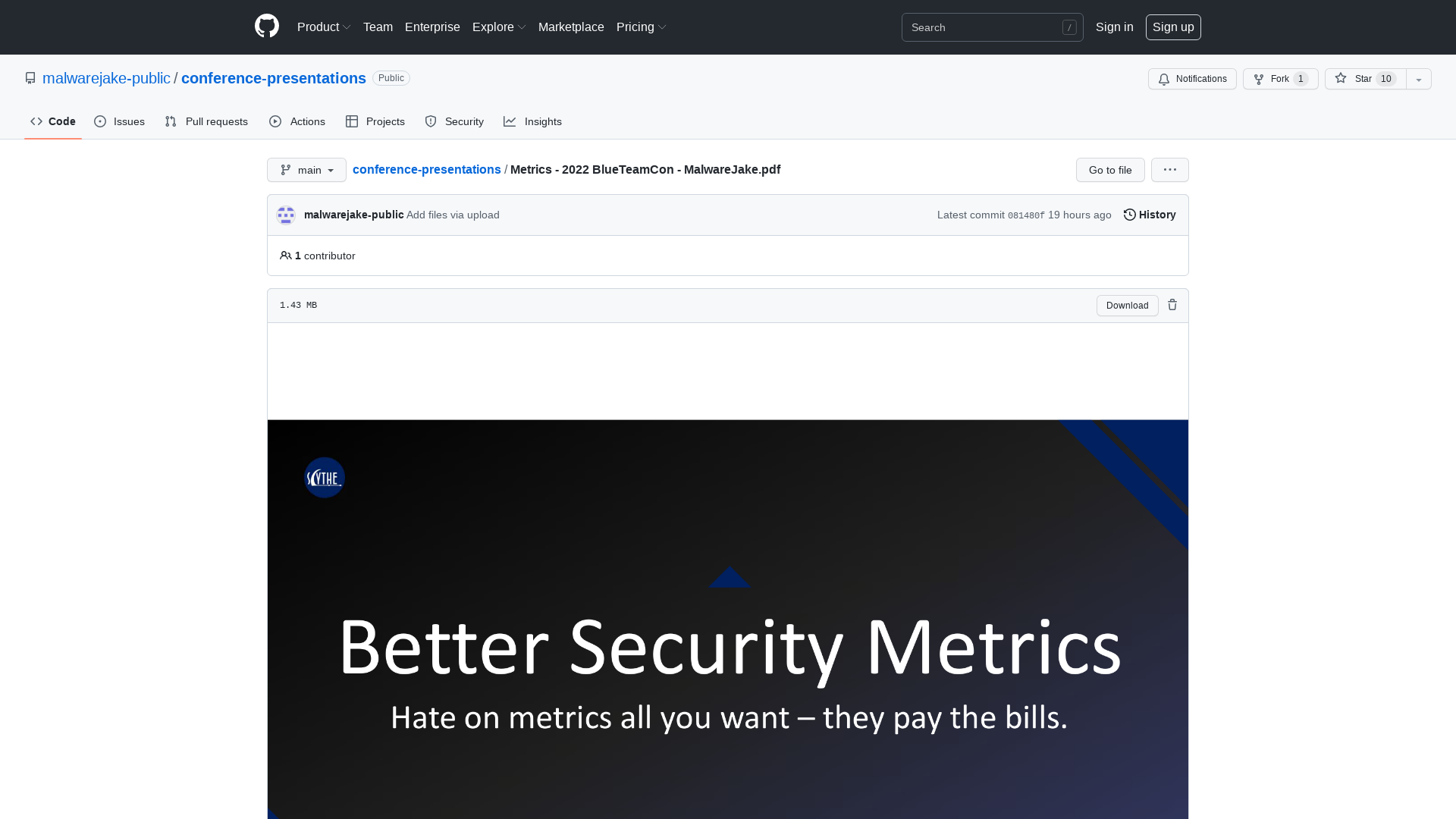The image size is (1456, 819).
Task: Star the repository
Action: pyautogui.click(x=1363, y=79)
